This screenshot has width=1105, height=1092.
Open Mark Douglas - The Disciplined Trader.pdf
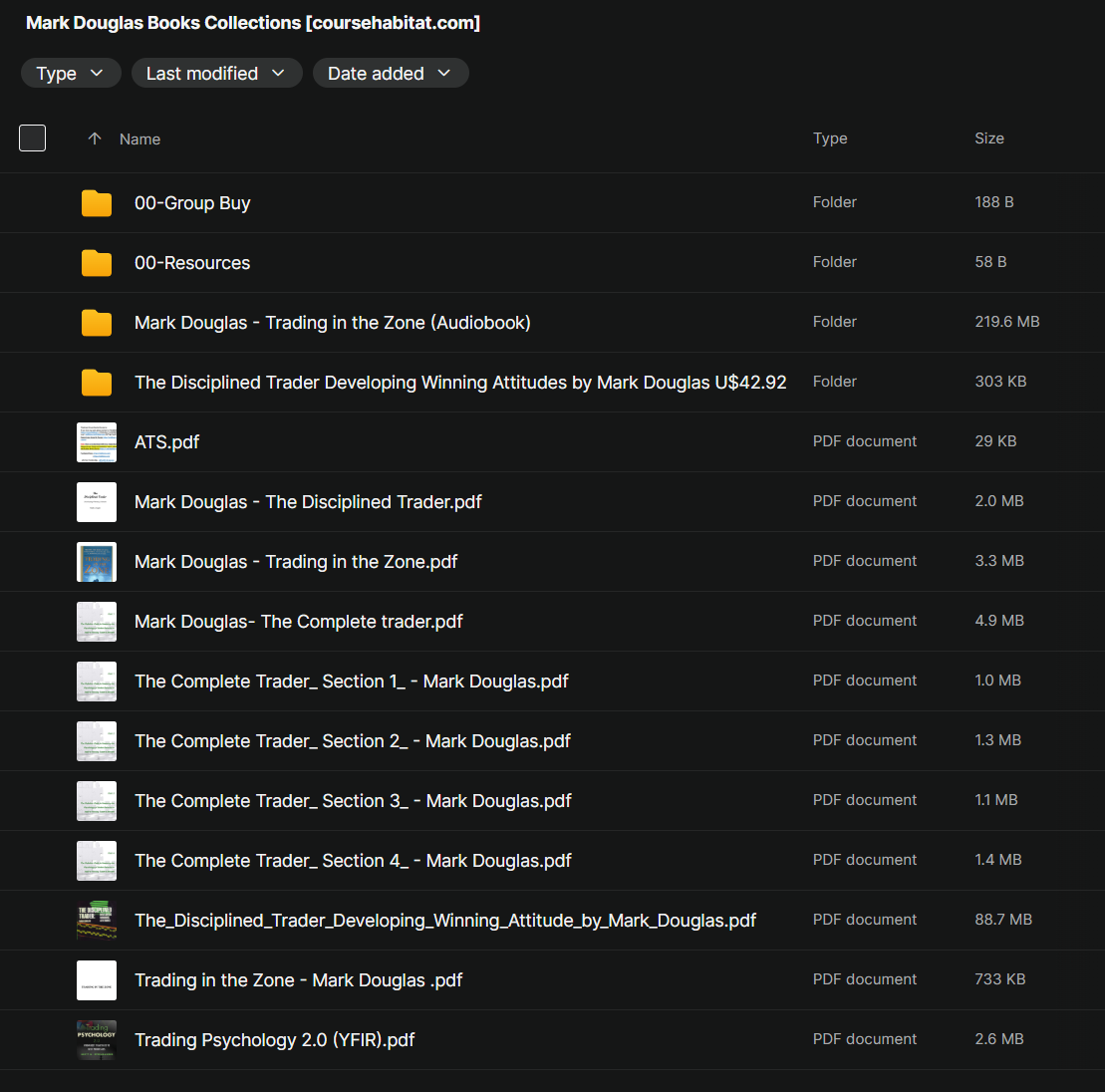[308, 502]
